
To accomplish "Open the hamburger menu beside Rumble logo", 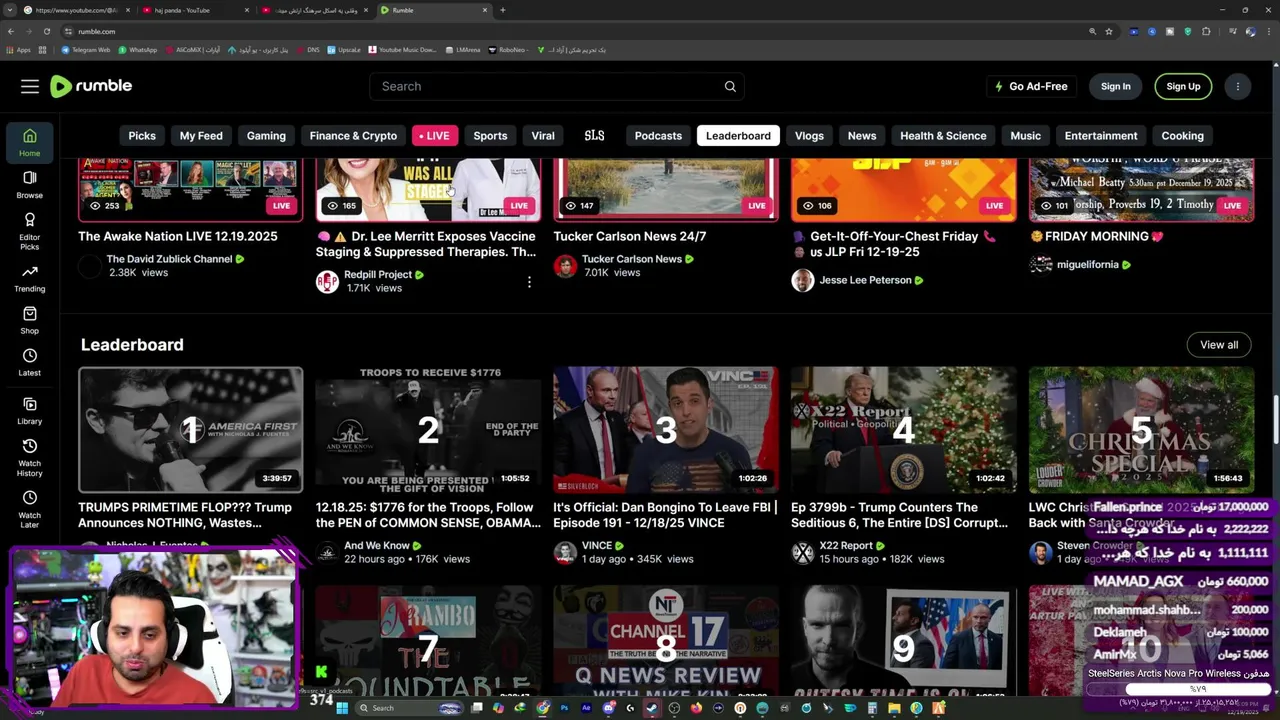I will (x=30, y=86).
